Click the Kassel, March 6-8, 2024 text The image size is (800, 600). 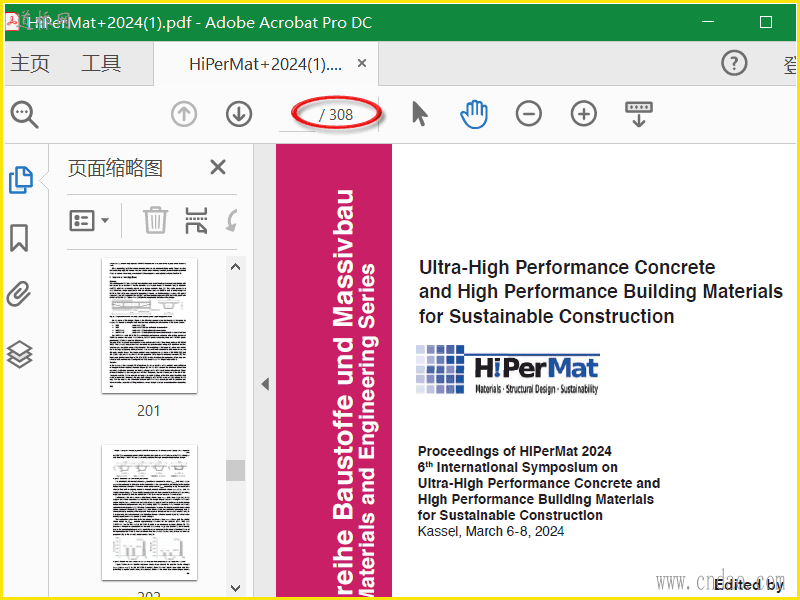pos(491,532)
